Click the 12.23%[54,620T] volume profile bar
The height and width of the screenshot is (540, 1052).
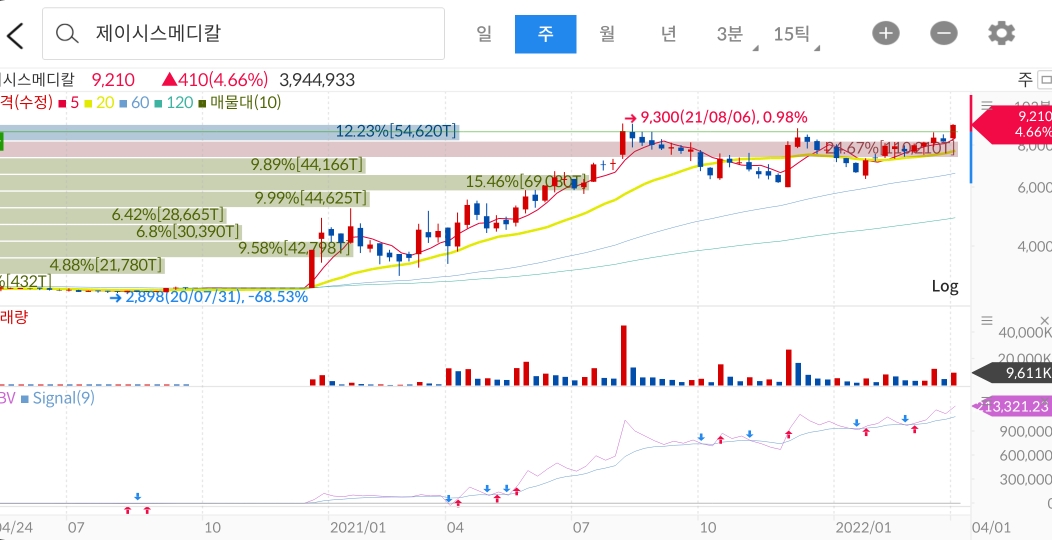pos(229,131)
